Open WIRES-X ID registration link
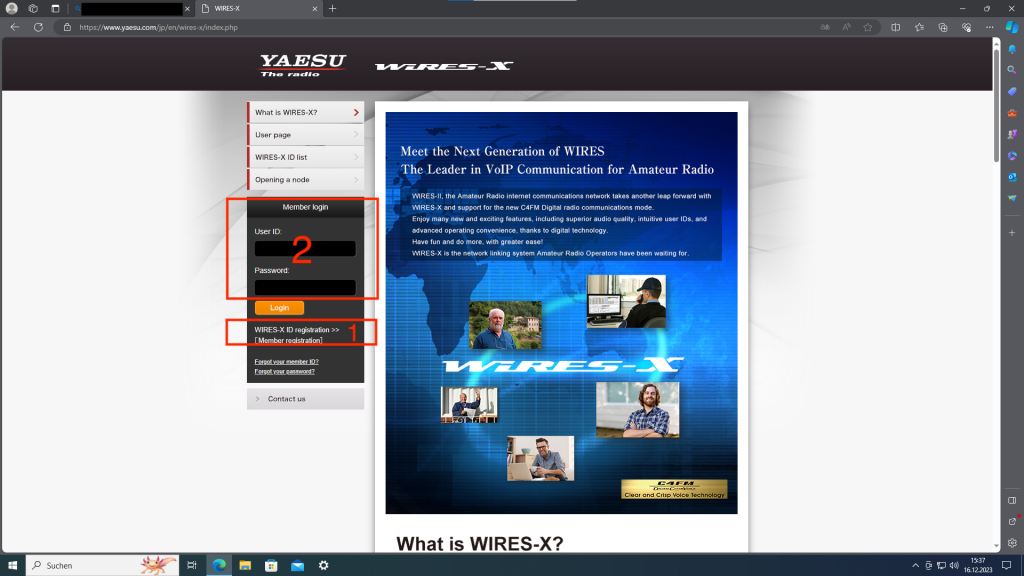This screenshot has width=1024, height=576. tap(297, 329)
